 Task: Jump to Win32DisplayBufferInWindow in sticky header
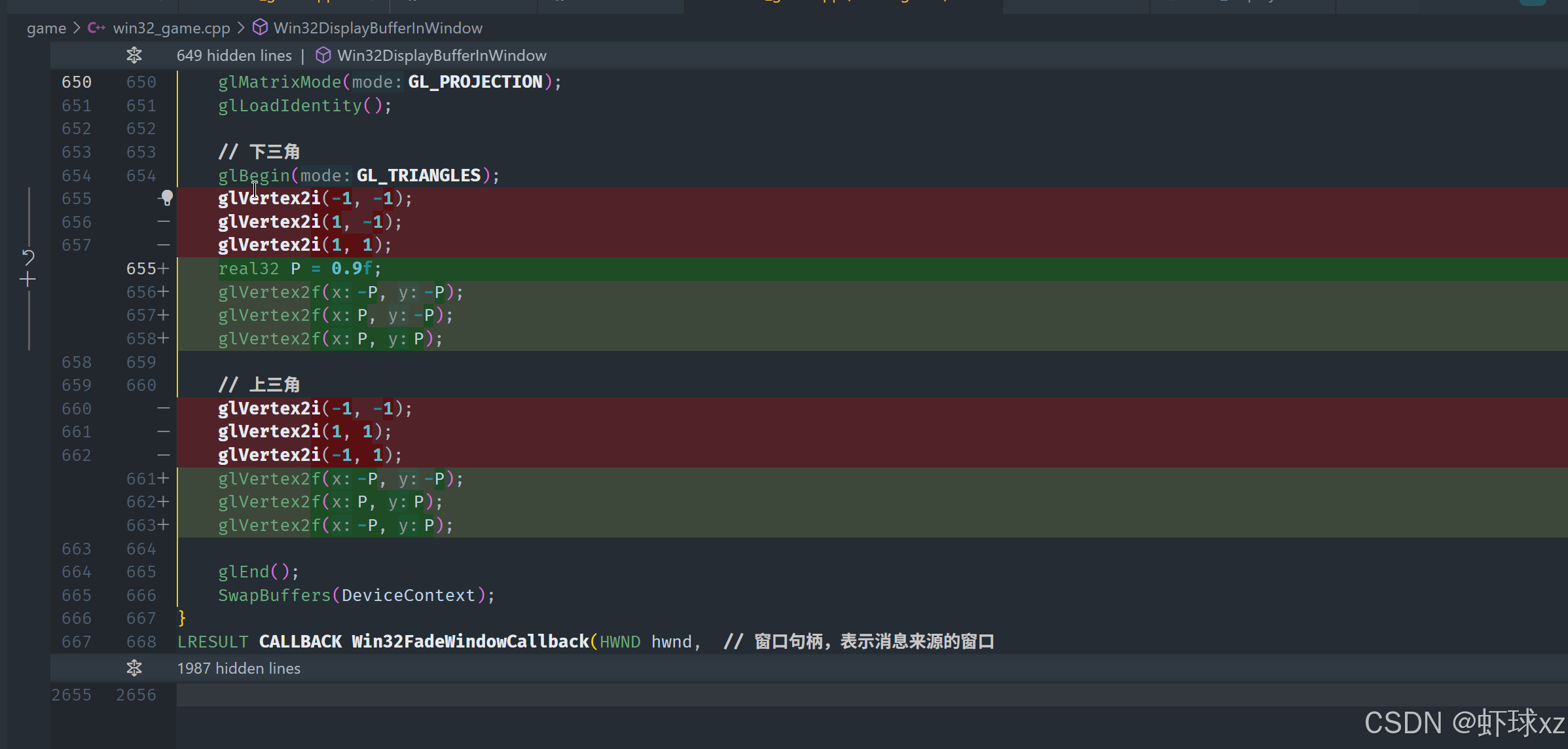pyautogui.click(x=441, y=56)
